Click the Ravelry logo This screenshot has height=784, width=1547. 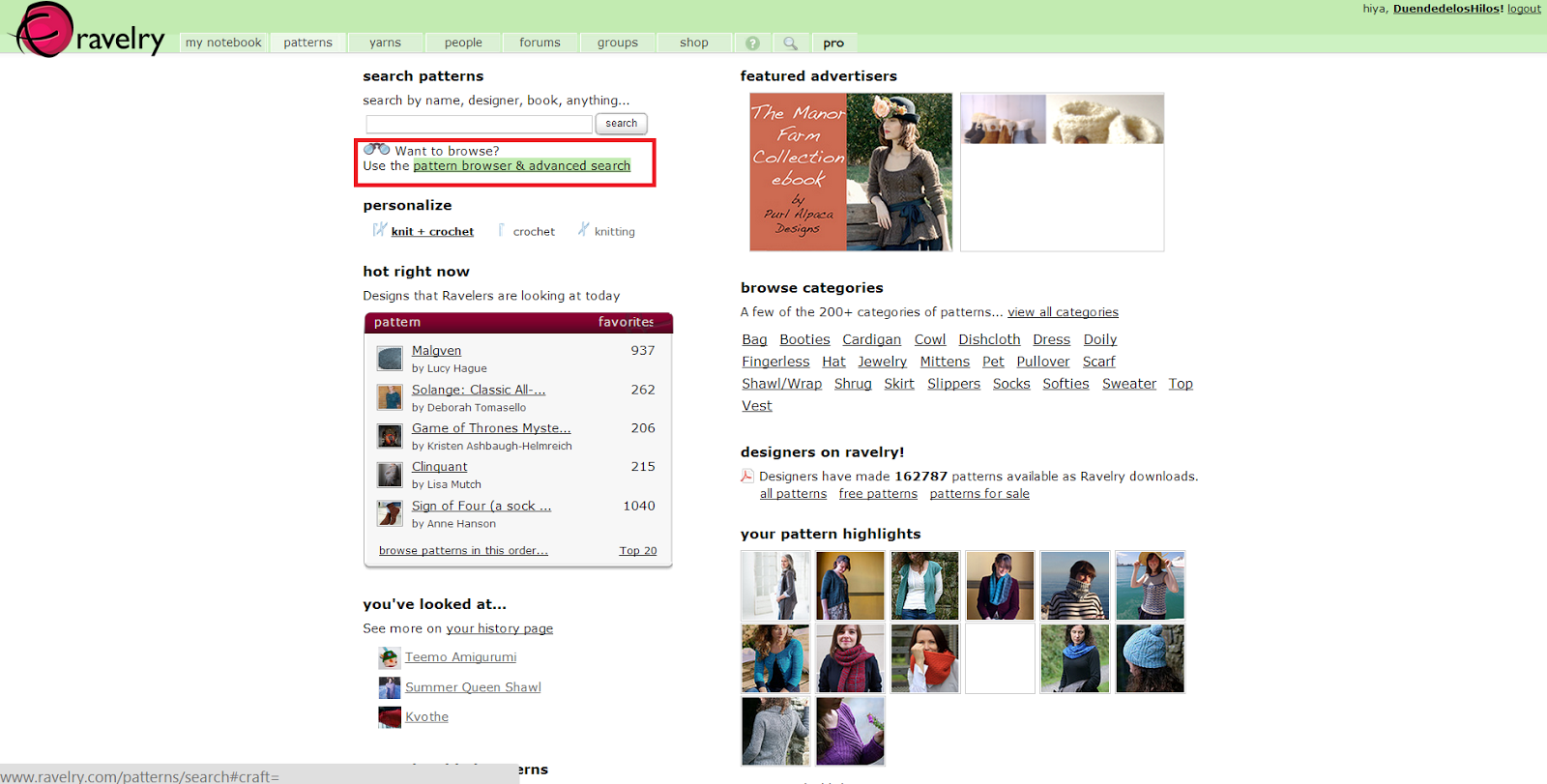coord(89,30)
